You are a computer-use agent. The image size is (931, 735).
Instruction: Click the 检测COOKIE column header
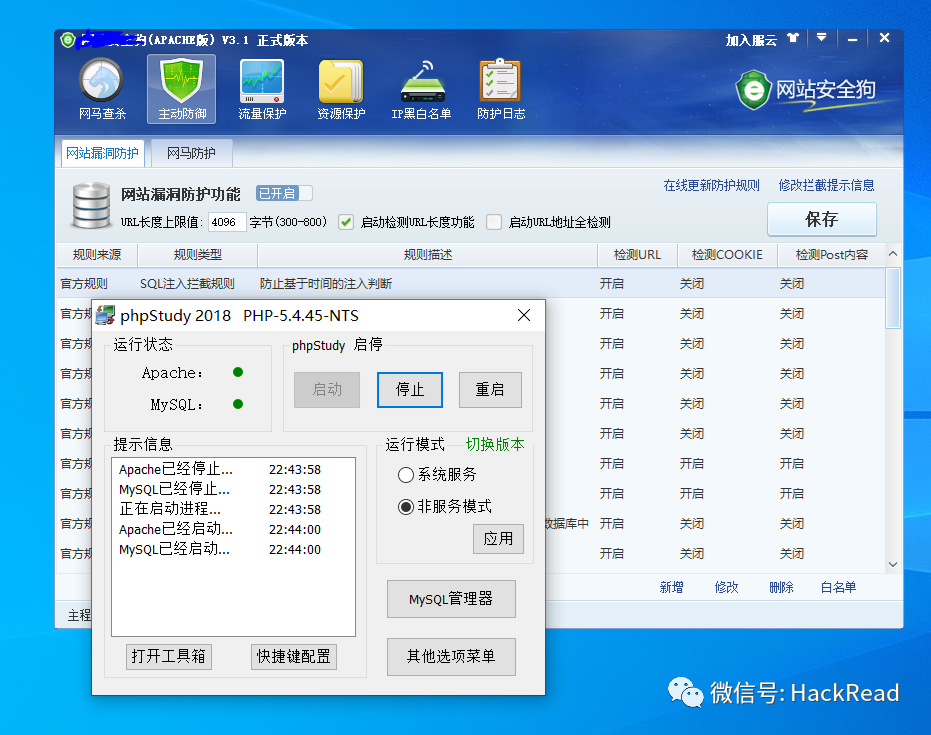[x=727, y=255]
